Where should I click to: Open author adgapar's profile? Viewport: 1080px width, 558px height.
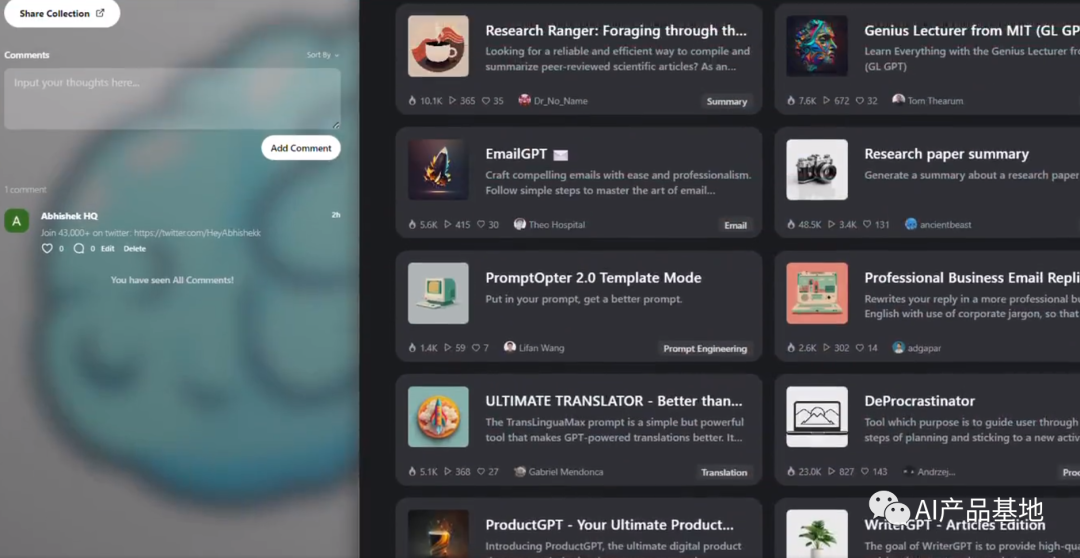tap(917, 348)
